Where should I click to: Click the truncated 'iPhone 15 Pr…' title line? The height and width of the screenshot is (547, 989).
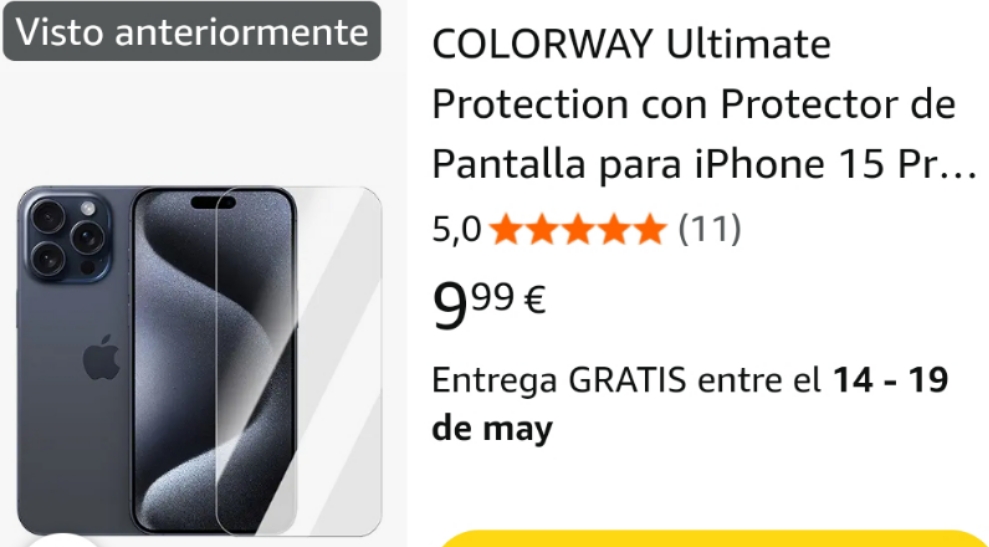tap(704, 164)
